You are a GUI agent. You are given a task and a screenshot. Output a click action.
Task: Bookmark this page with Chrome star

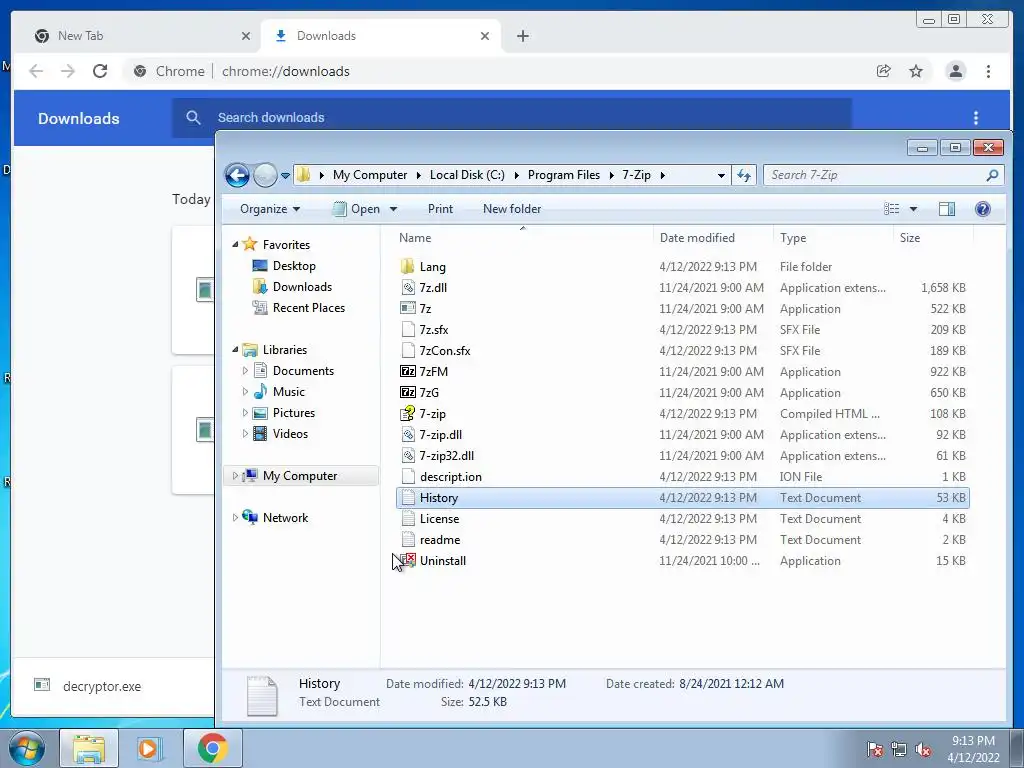point(916,71)
